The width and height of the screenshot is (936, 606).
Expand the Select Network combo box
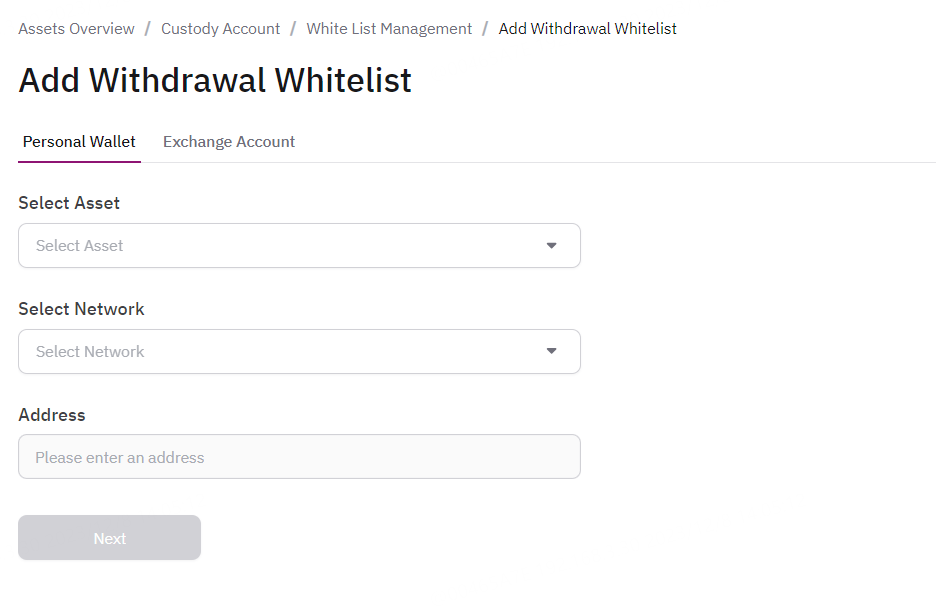tap(280, 352)
